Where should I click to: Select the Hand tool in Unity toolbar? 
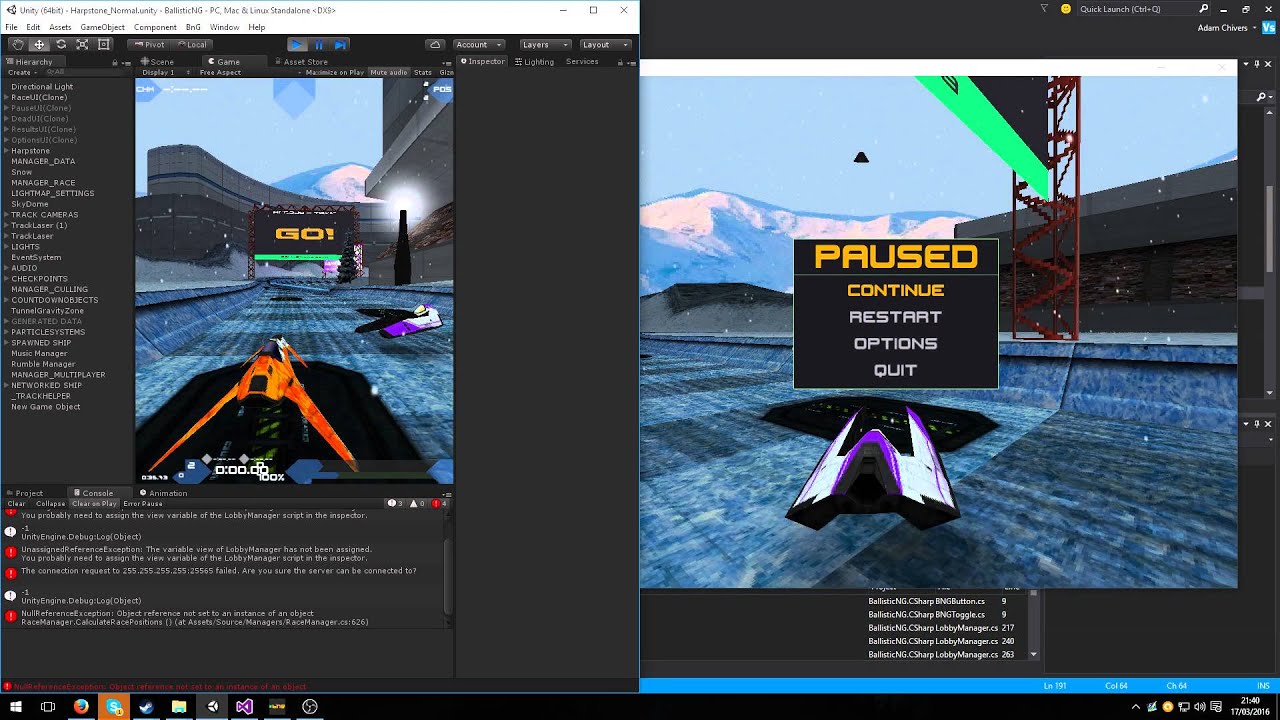[17, 44]
